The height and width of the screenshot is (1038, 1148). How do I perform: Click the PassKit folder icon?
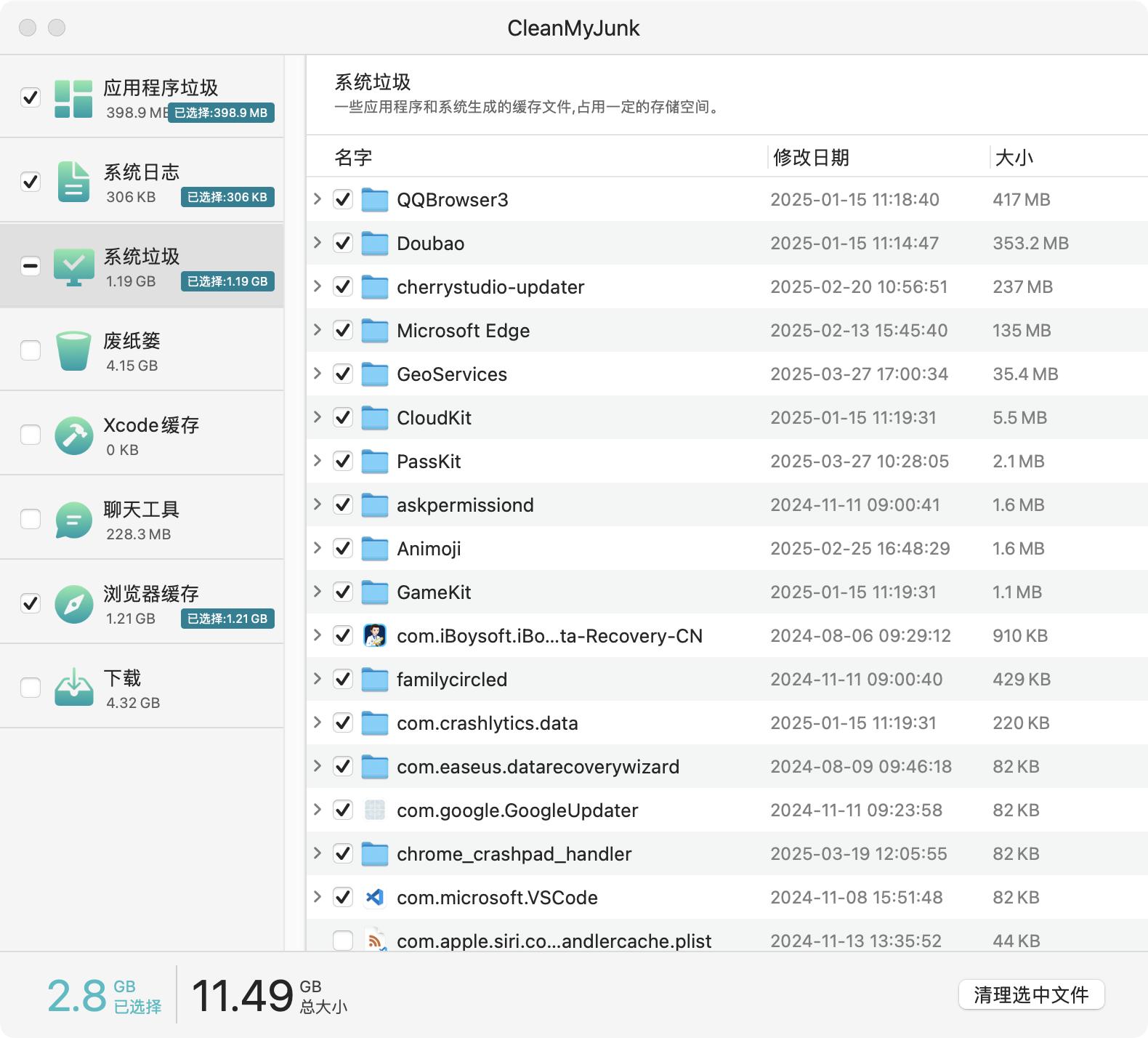(x=375, y=461)
